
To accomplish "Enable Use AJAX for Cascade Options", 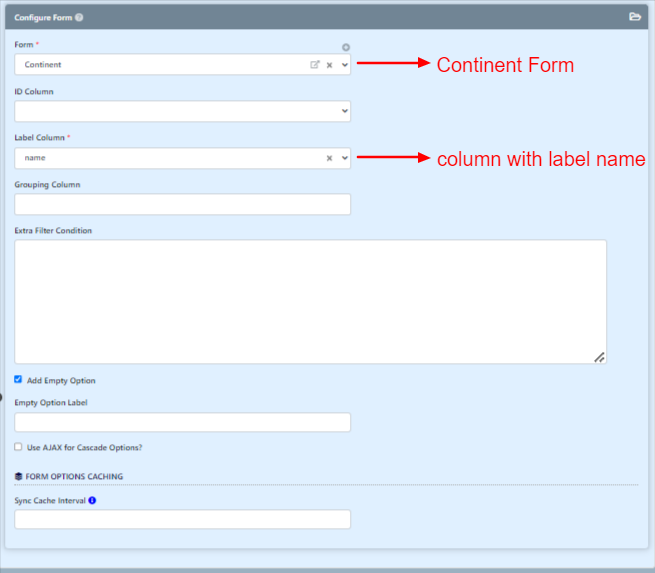I will pyautogui.click(x=18, y=447).
